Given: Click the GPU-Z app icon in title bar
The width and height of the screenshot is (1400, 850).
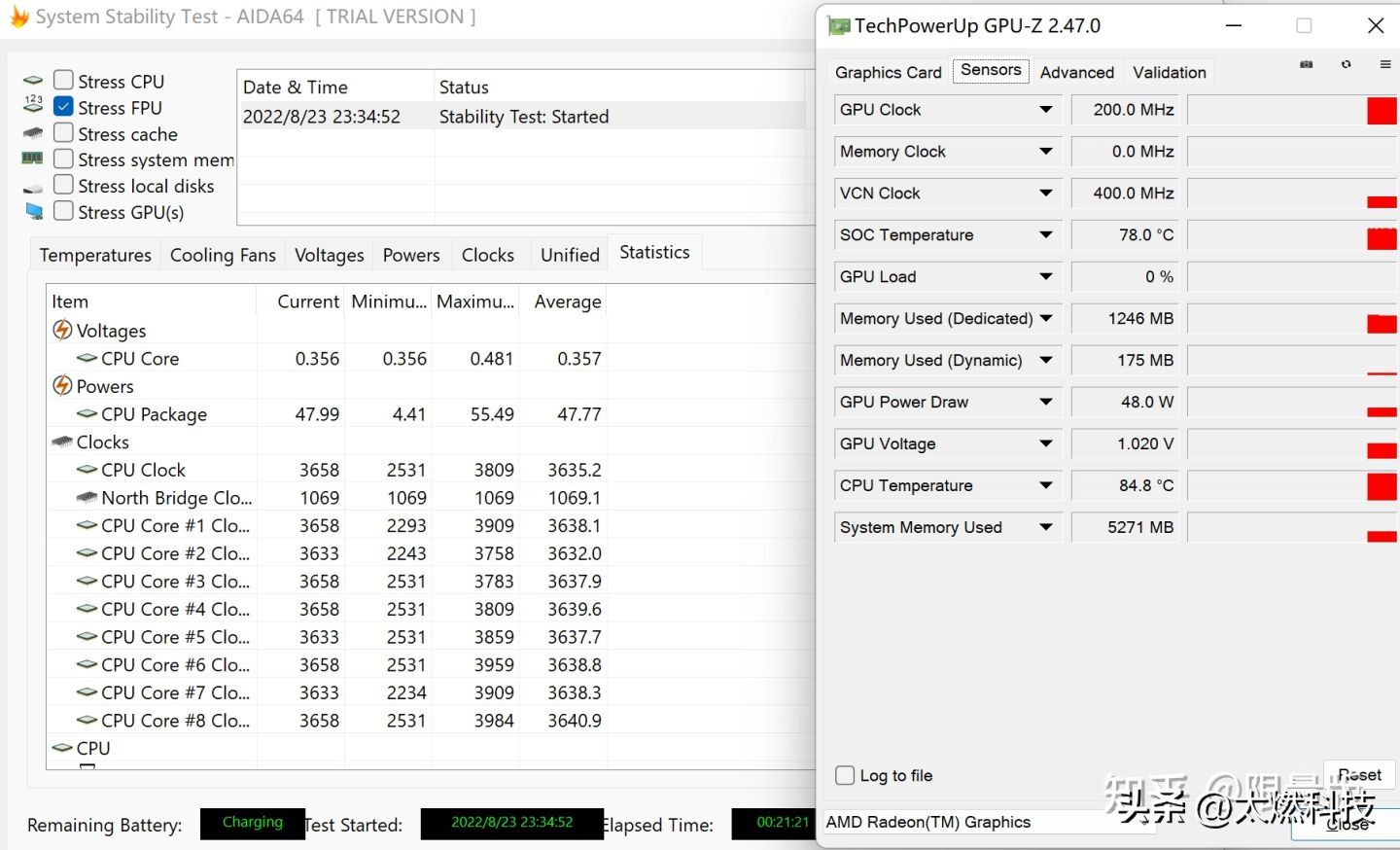Looking at the screenshot, I should 838,26.
